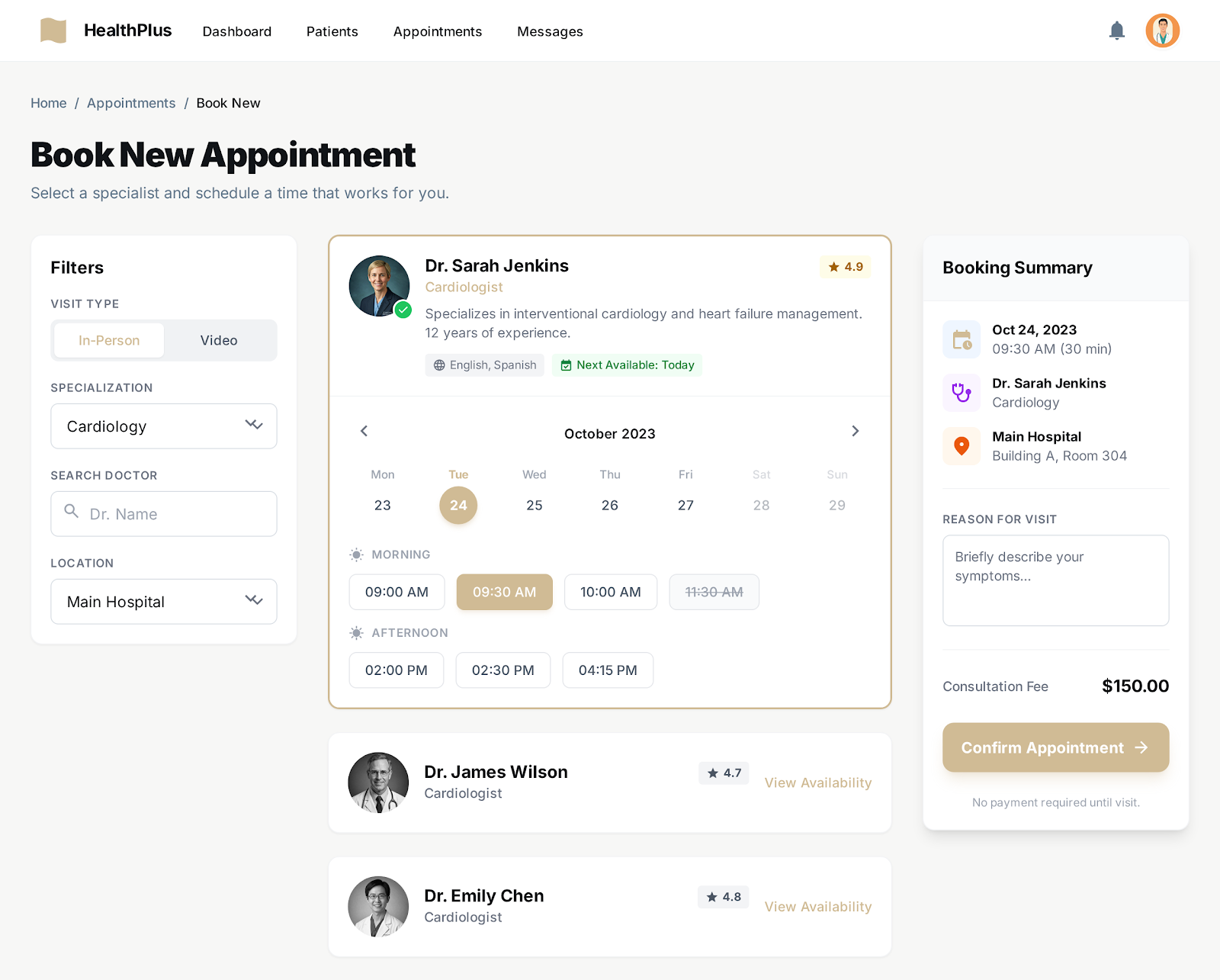Select the In-Person visit type
Image resolution: width=1220 pixels, height=980 pixels.
pyautogui.click(x=108, y=340)
